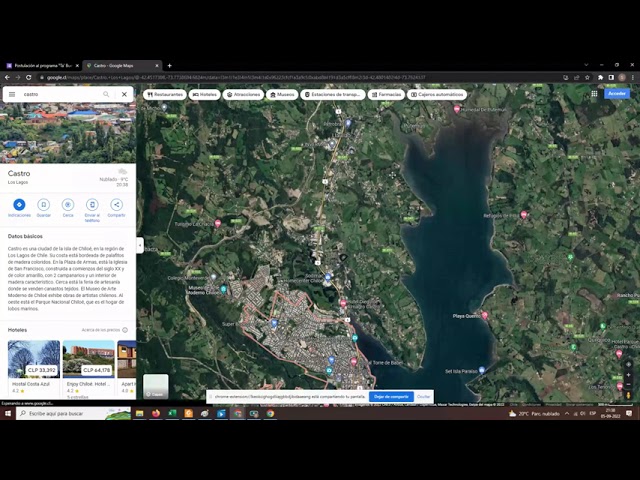
Task: Open the Google Maps hamburger menu
Action: click(12, 94)
